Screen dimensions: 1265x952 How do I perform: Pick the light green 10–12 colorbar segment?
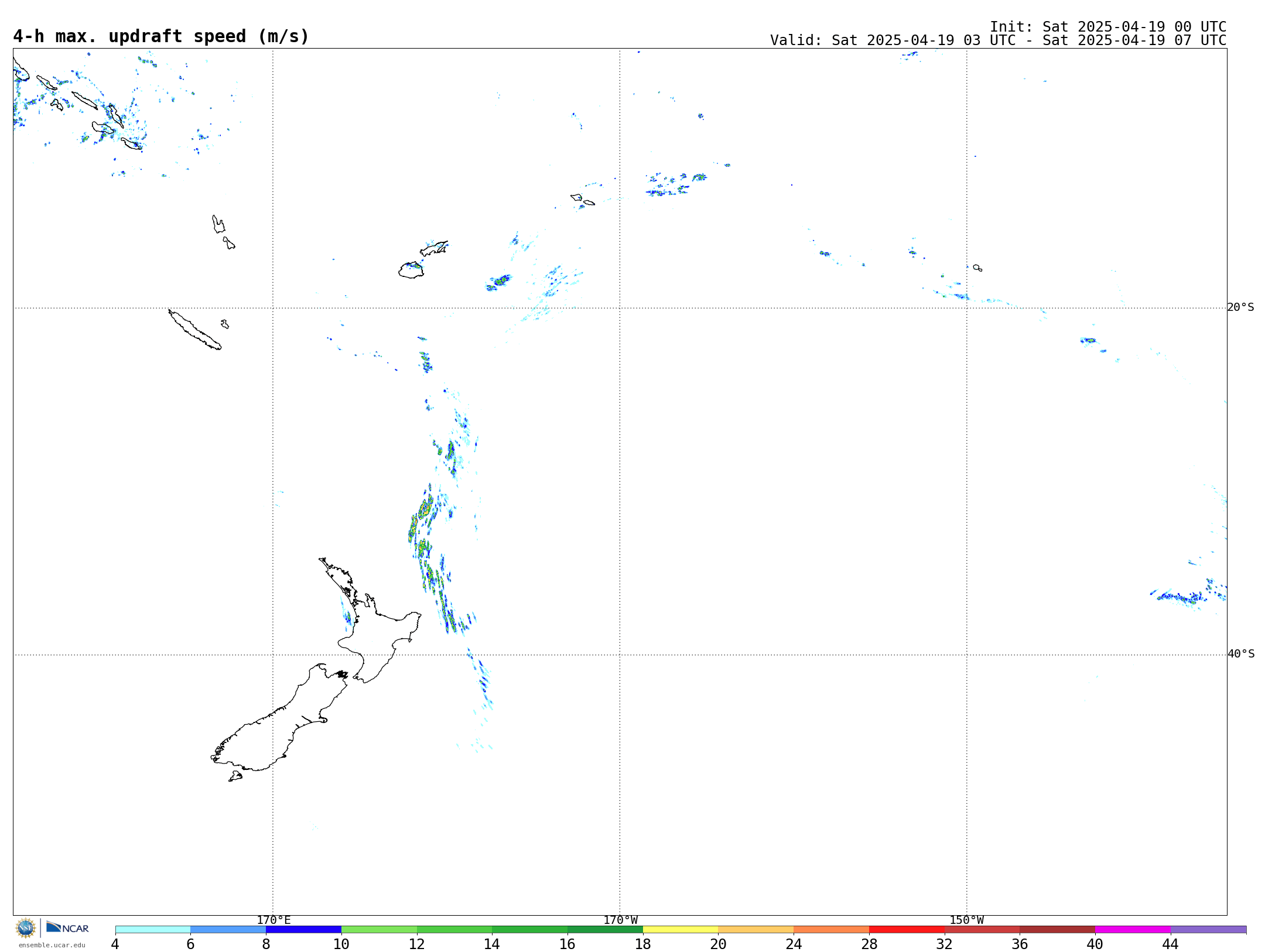[x=379, y=930]
